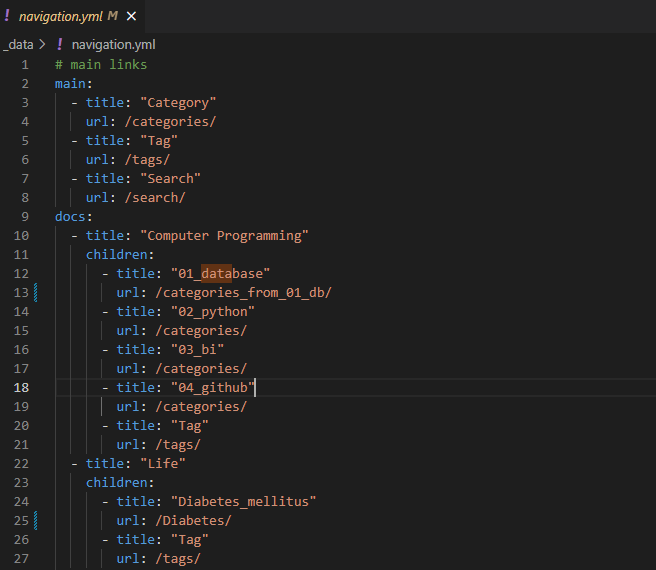Click the "04_github" title value
The height and width of the screenshot is (570, 656).
[213, 388]
